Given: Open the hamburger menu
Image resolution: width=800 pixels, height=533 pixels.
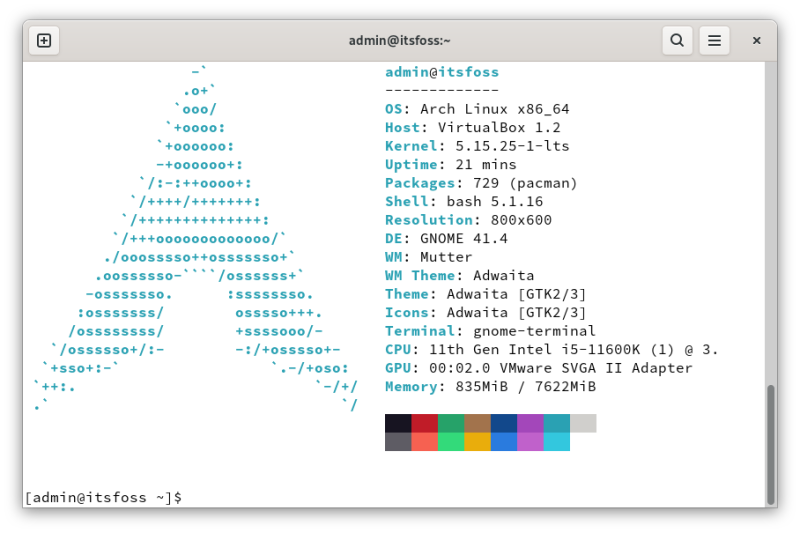Looking at the screenshot, I should tap(714, 40).
